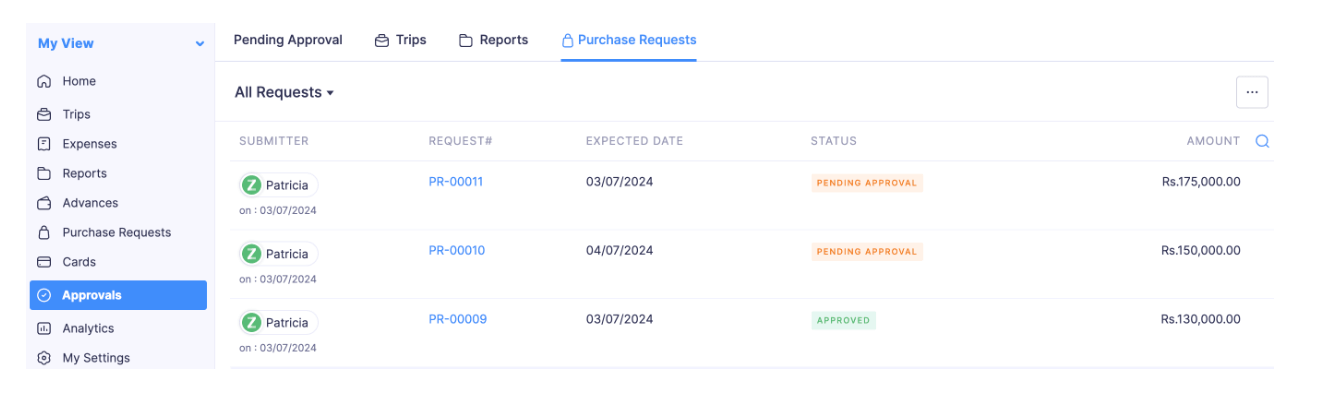Screen dimensions: 1330x396
Task: Click the folder icon on Reports tab
Action: (x=466, y=41)
